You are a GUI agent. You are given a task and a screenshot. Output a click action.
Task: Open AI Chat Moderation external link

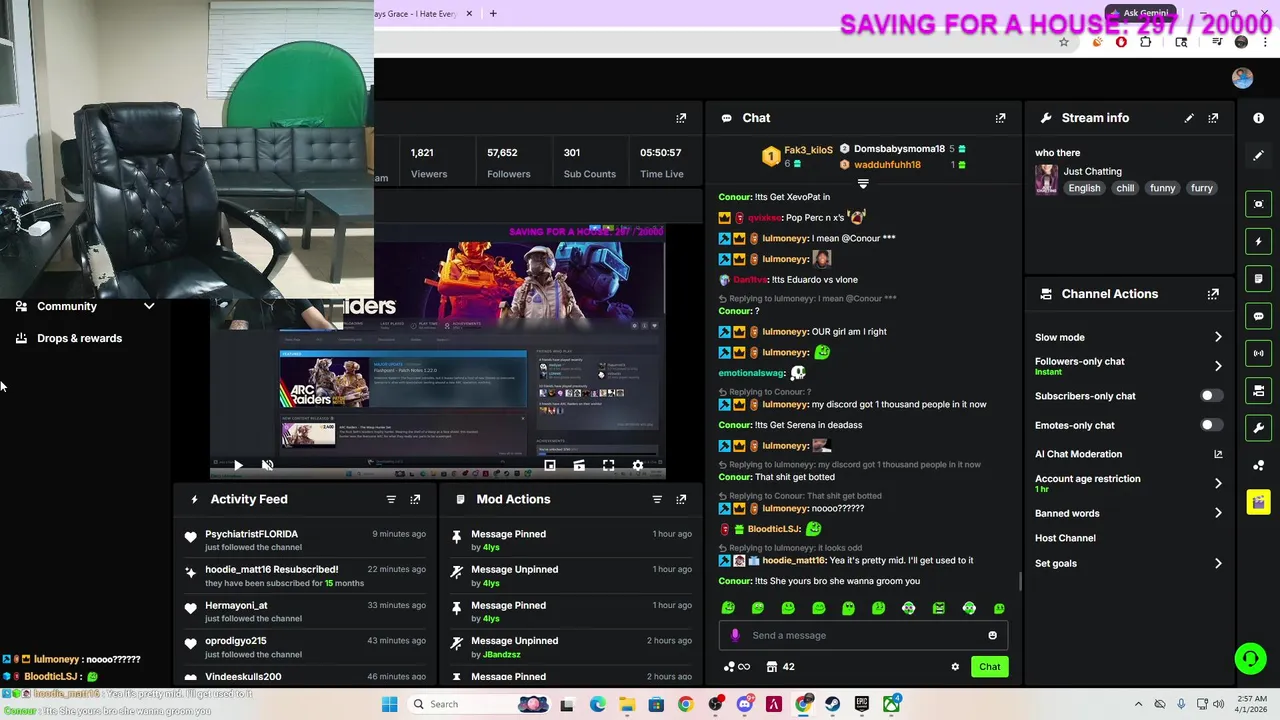pyautogui.click(x=1218, y=454)
